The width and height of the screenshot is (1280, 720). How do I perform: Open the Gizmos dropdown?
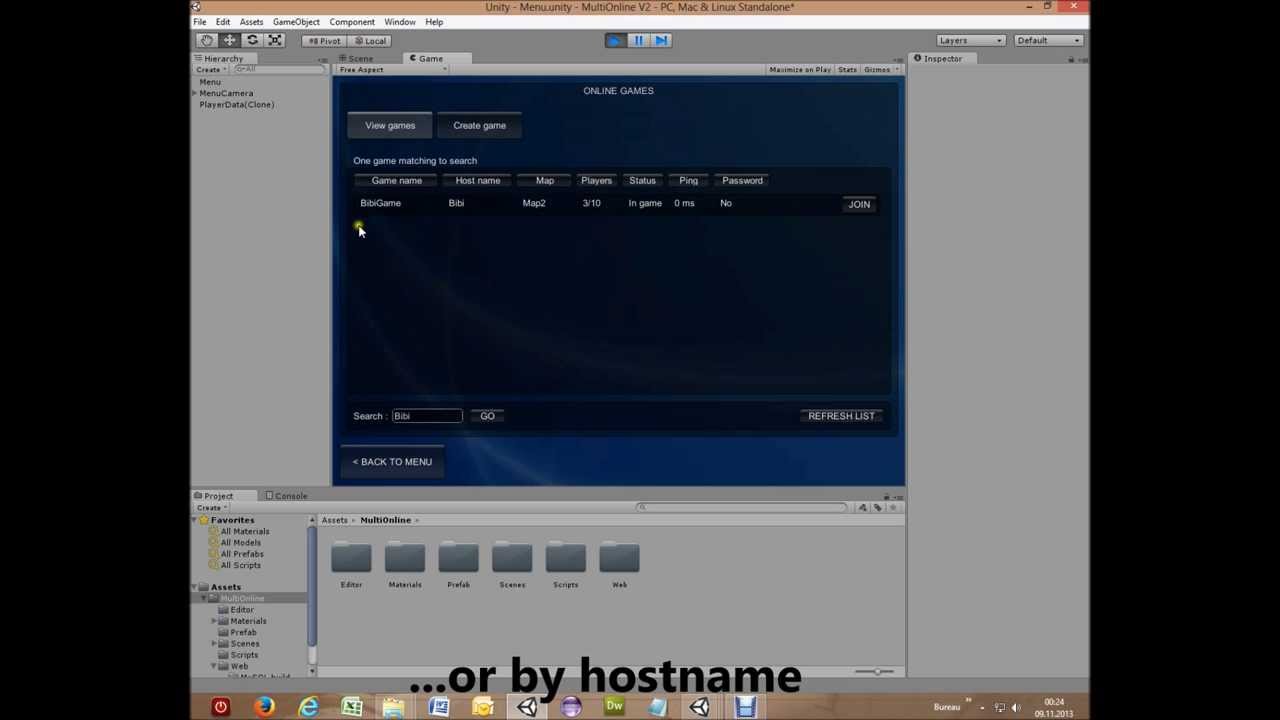(x=880, y=70)
